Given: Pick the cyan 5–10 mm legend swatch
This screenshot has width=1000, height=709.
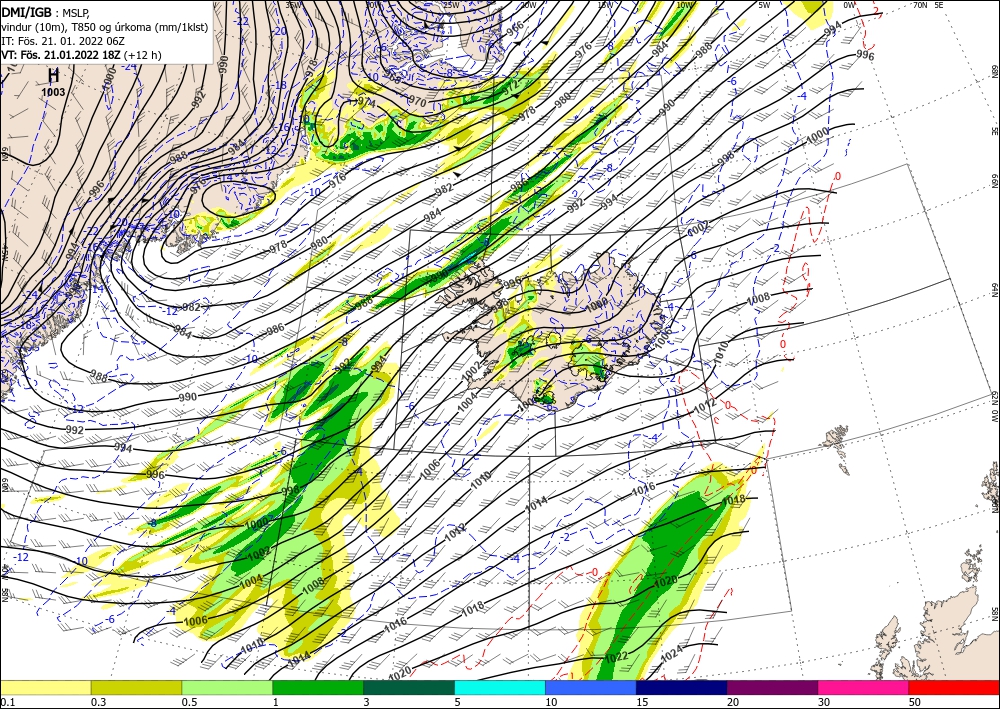Looking at the screenshot, I should click(500, 687).
